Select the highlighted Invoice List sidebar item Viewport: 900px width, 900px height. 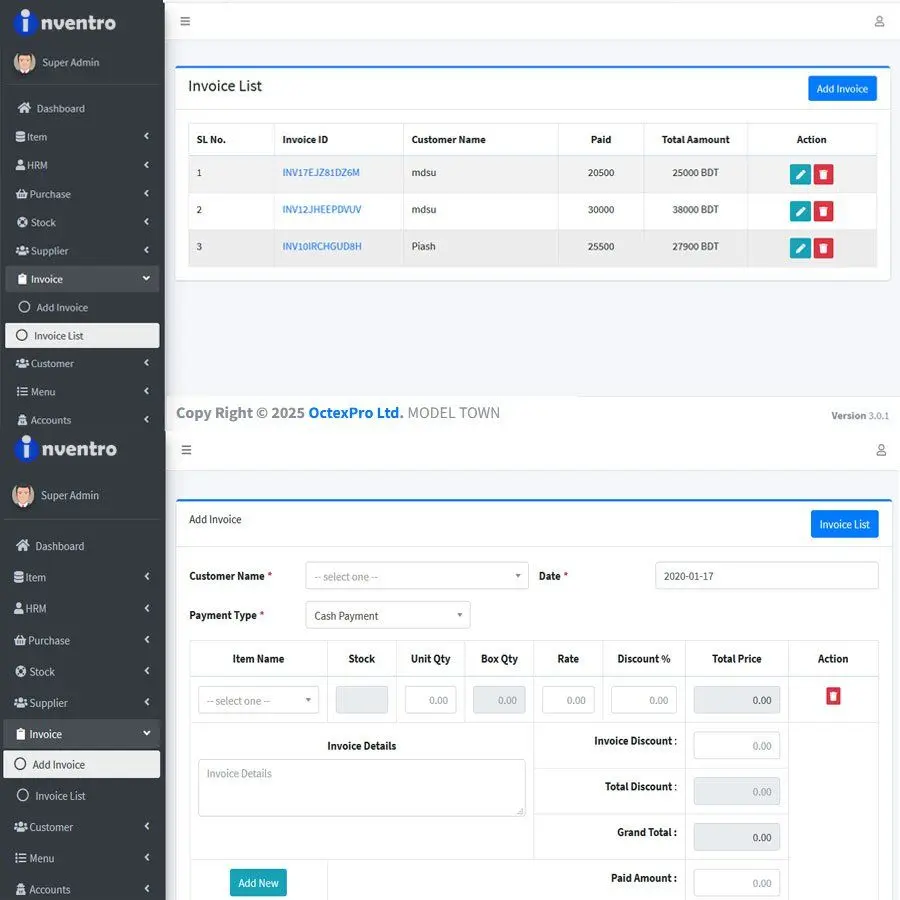tap(82, 336)
